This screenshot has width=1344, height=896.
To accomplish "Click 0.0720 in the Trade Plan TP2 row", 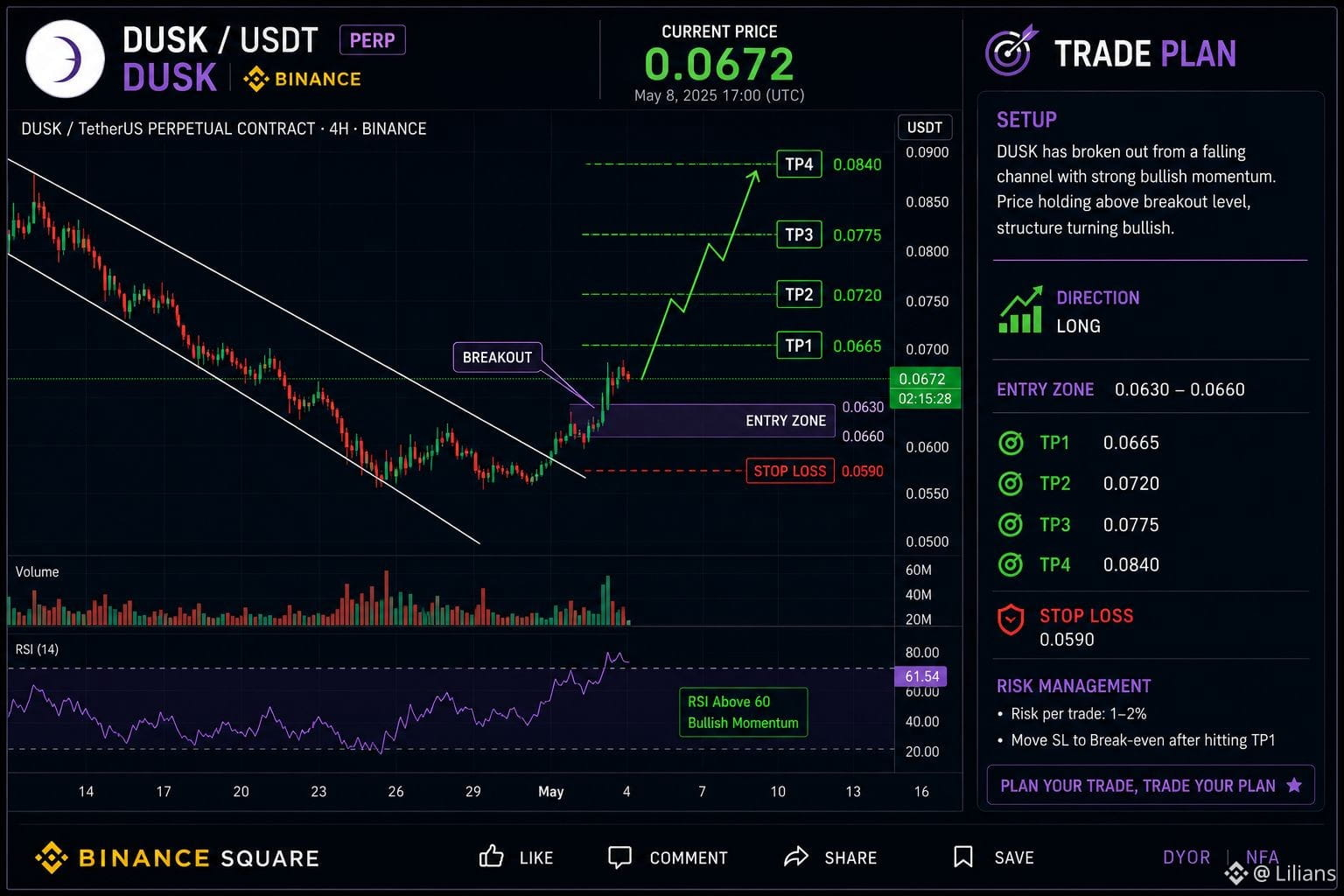I will (1131, 483).
